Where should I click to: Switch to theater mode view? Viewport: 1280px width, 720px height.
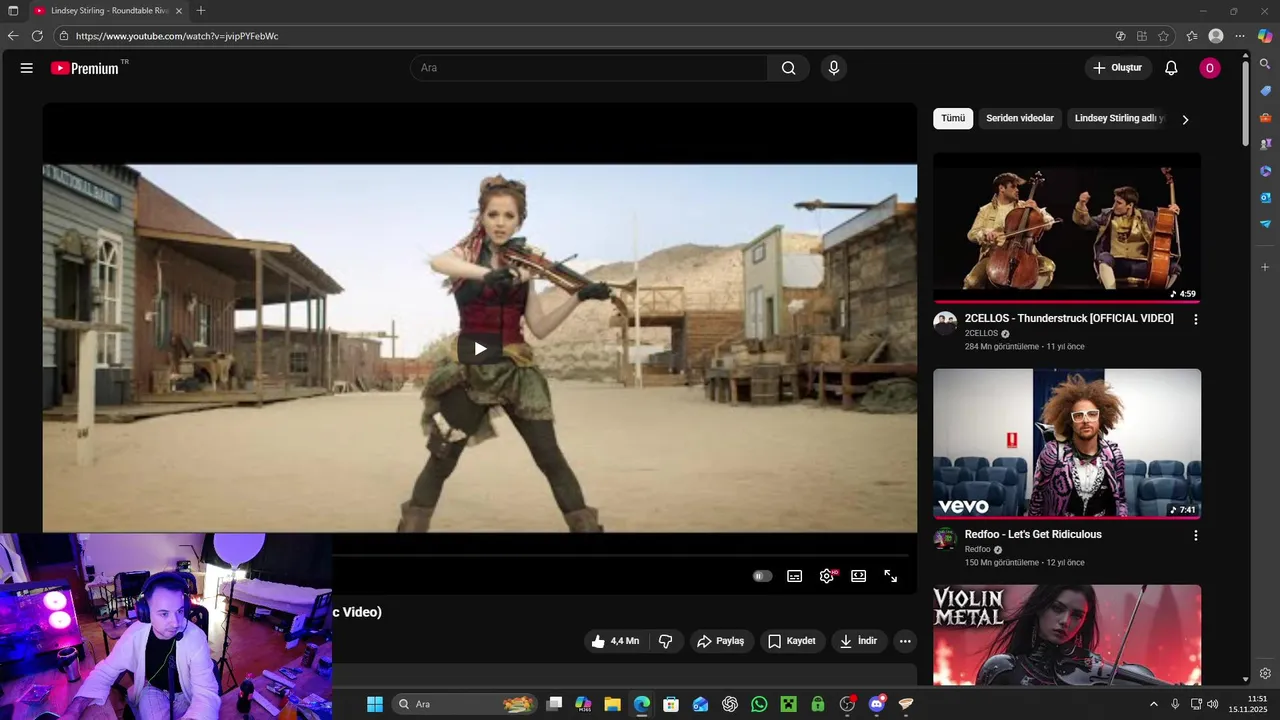pyautogui.click(x=859, y=576)
